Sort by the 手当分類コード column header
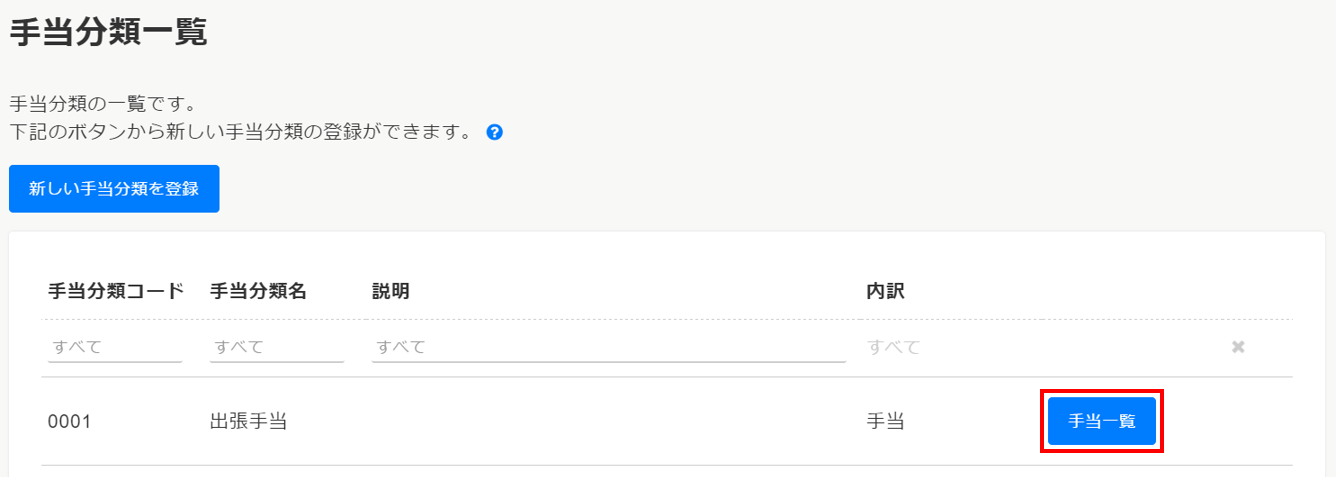 click(x=116, y=291)
